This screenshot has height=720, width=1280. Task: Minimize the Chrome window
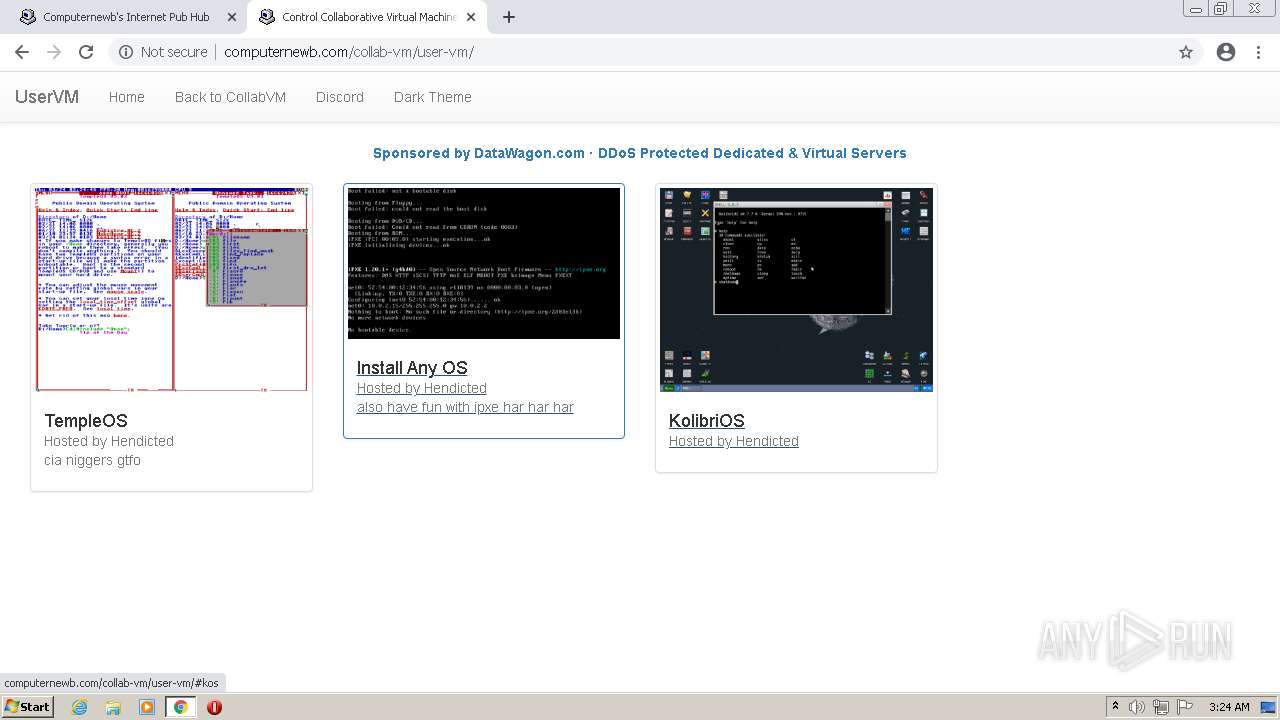pos(1196,9)
